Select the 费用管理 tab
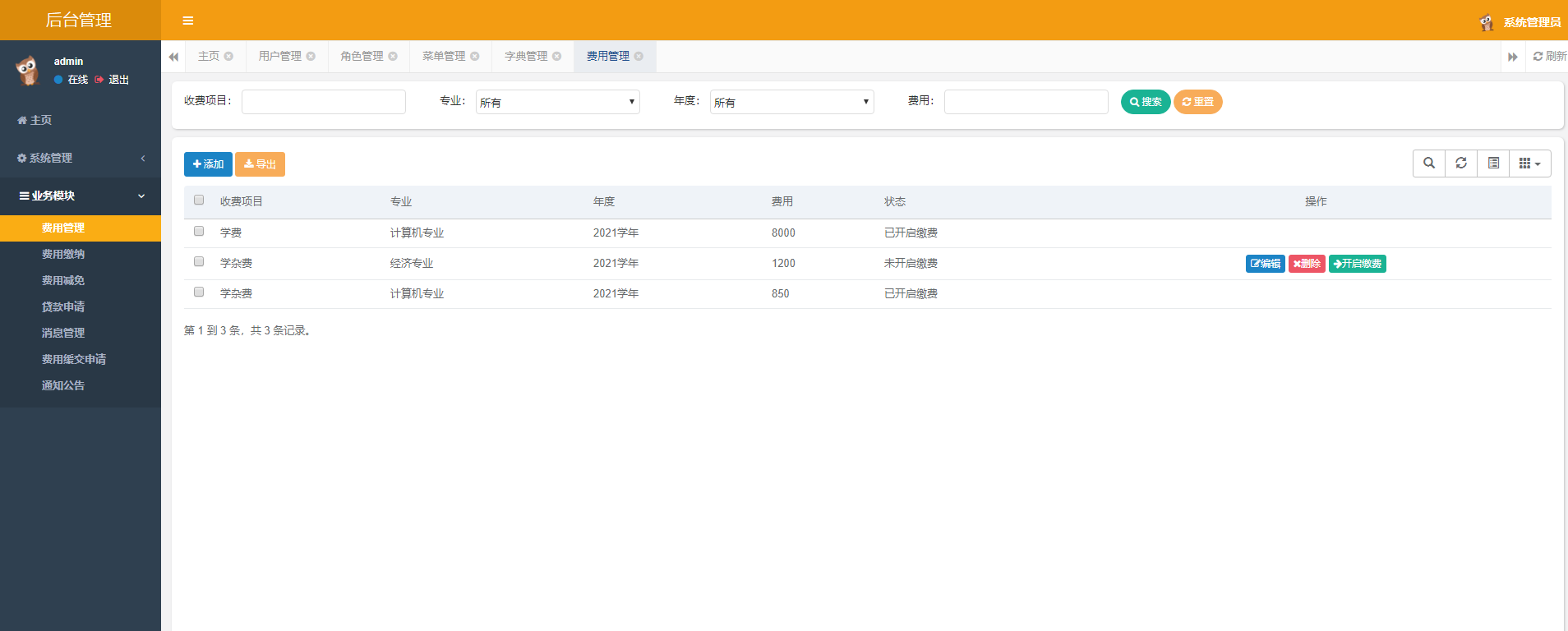The height and width of the screenshot is (631, 1568). 608,56
